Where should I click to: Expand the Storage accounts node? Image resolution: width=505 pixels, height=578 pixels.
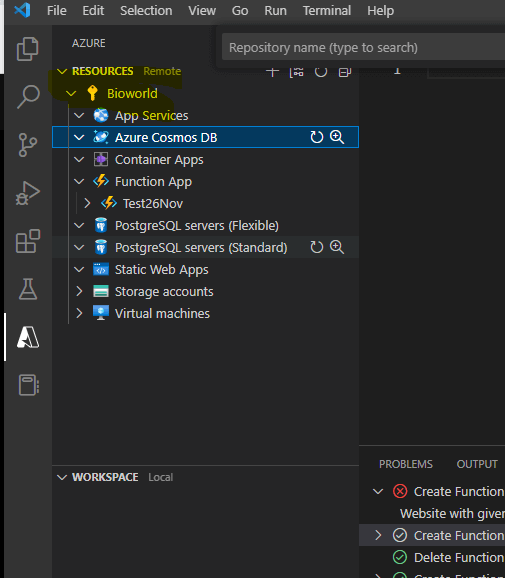[x=79, y=291]
